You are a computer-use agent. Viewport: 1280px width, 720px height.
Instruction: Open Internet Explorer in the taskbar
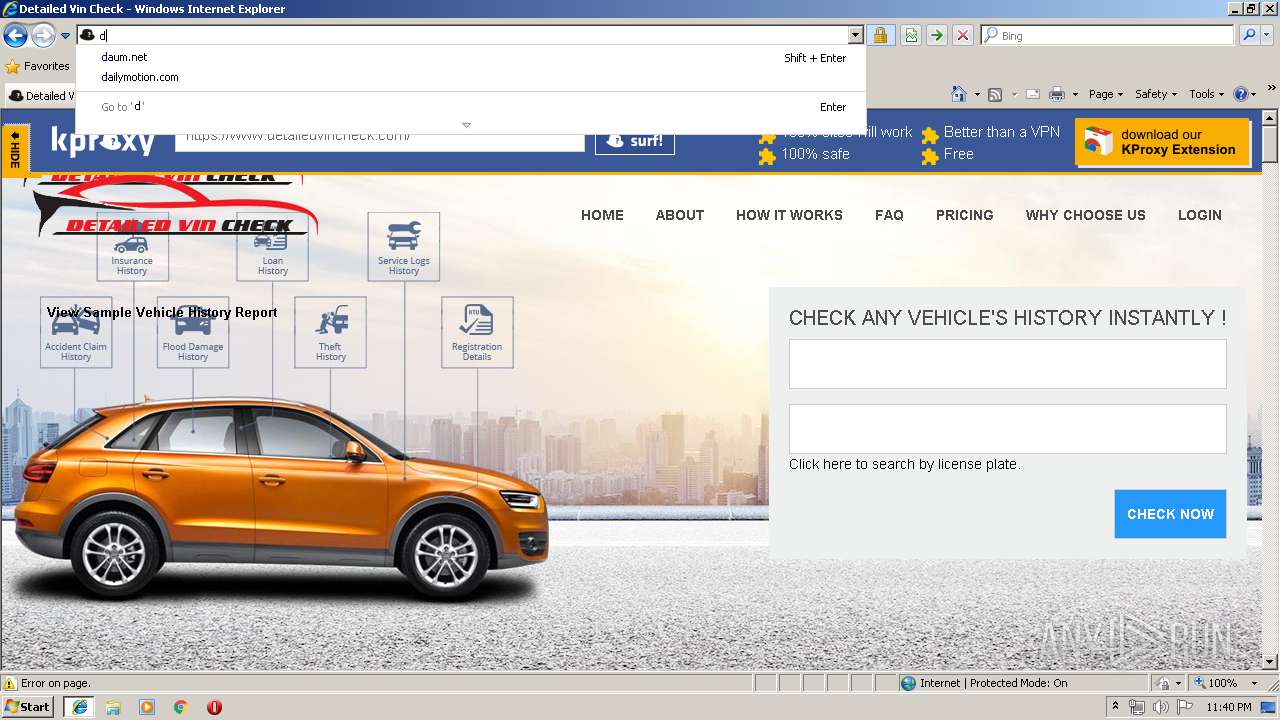tap(79, 707)
